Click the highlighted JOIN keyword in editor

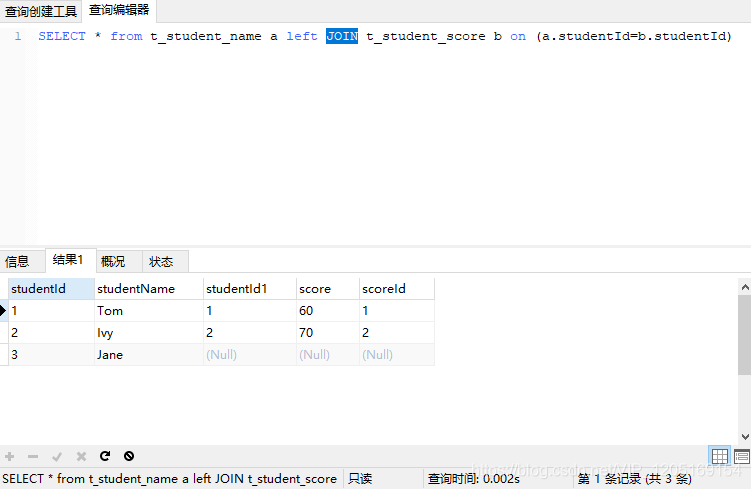pos(342,36)
